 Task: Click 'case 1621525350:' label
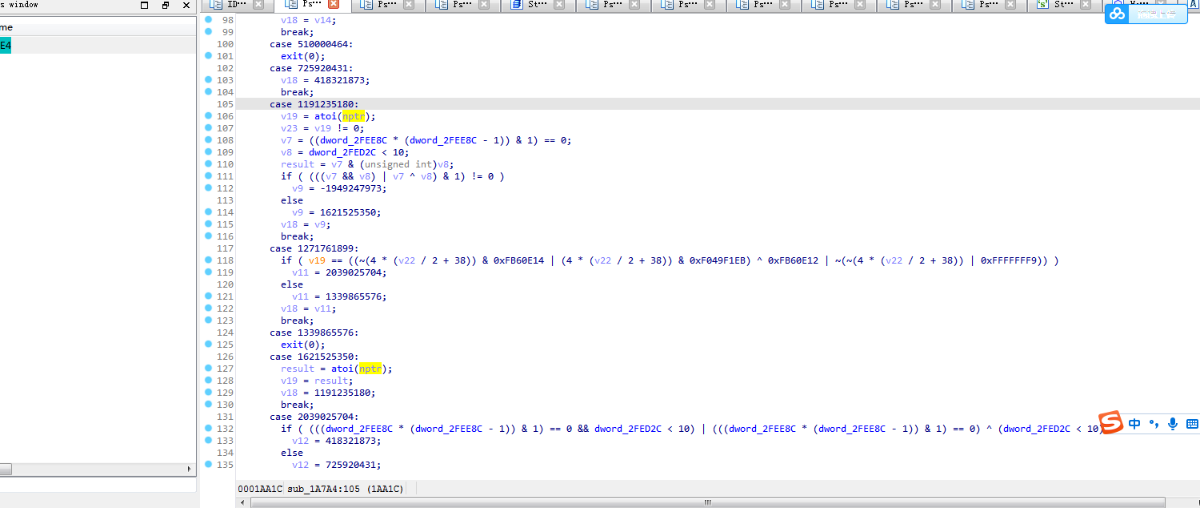[314, 356]
